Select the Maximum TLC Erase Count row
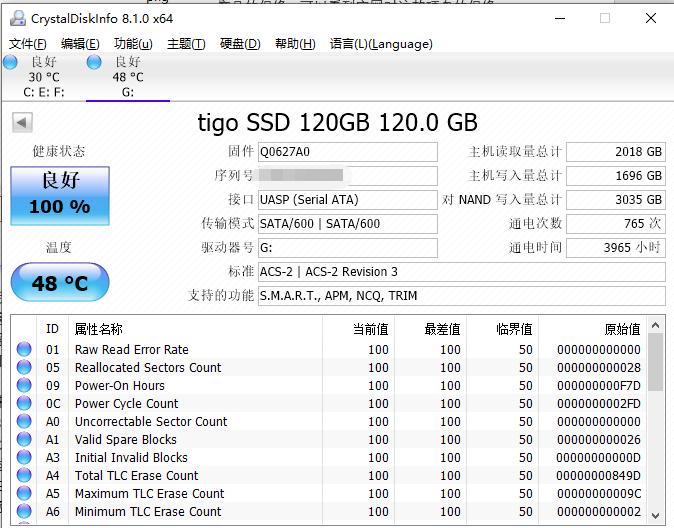Screen dimensions: 674x528 [x=329, y=494]
